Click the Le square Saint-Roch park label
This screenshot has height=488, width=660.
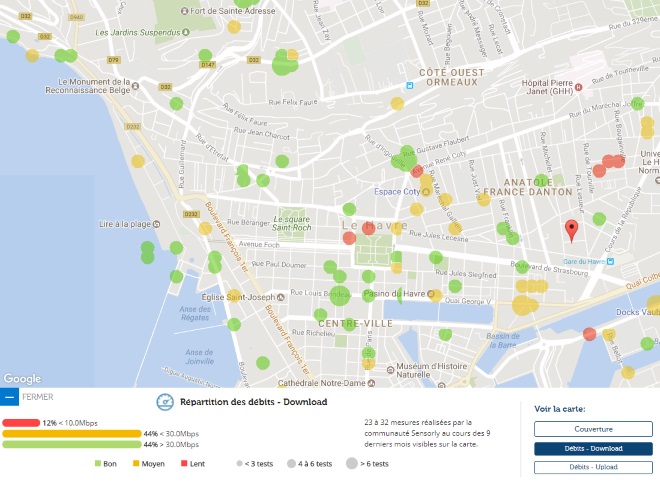(x=291, y=224)
